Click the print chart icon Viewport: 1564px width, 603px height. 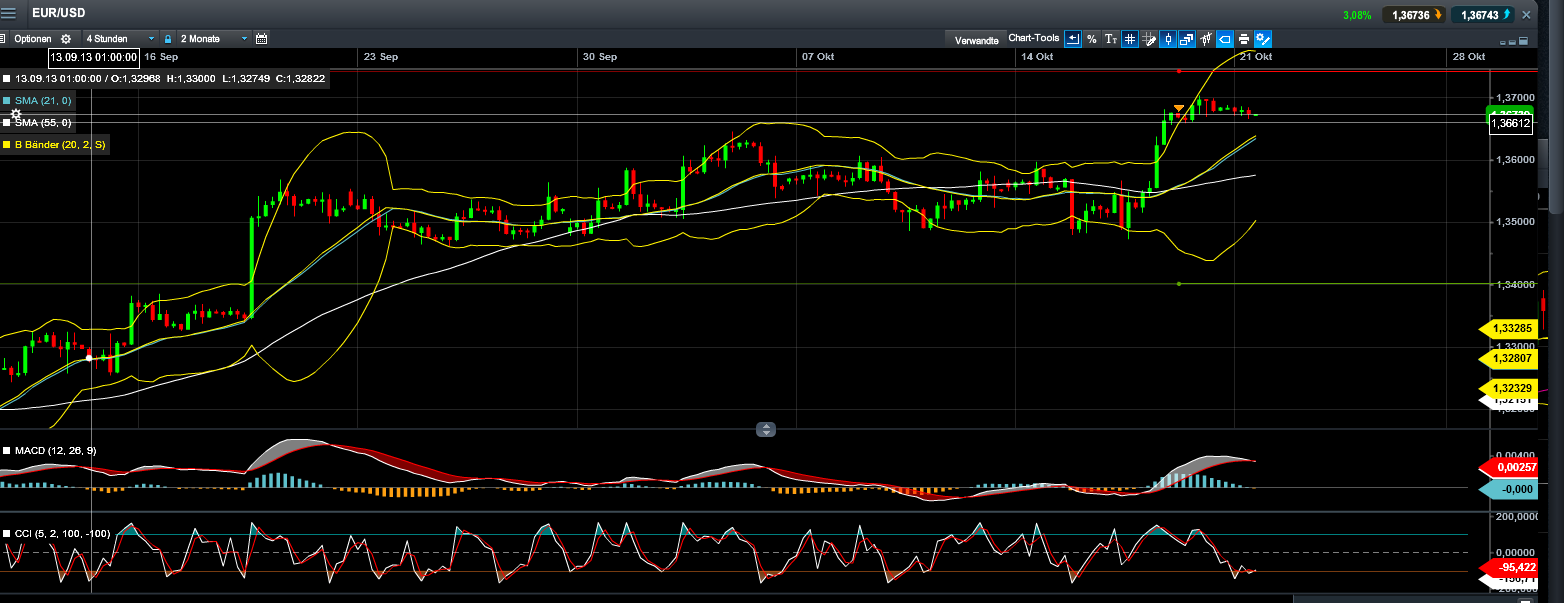pos(1243,39)
